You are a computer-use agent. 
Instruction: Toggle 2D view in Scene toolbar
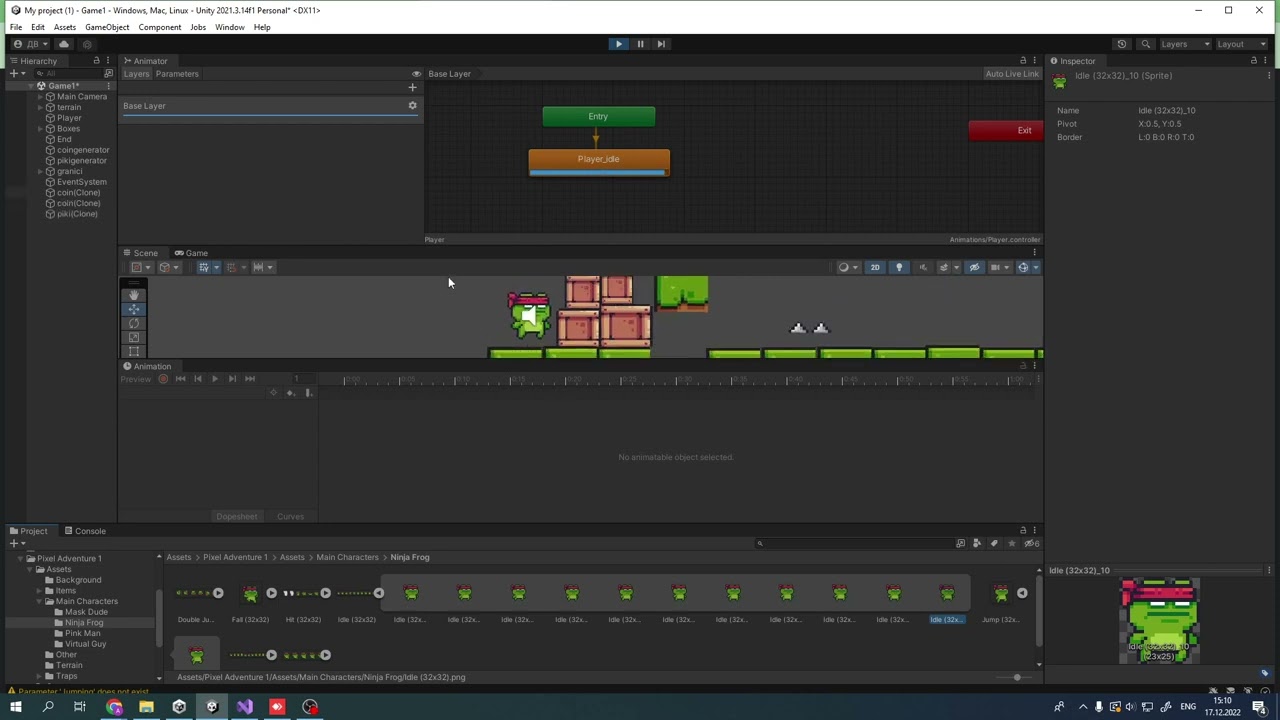(875, 267)
